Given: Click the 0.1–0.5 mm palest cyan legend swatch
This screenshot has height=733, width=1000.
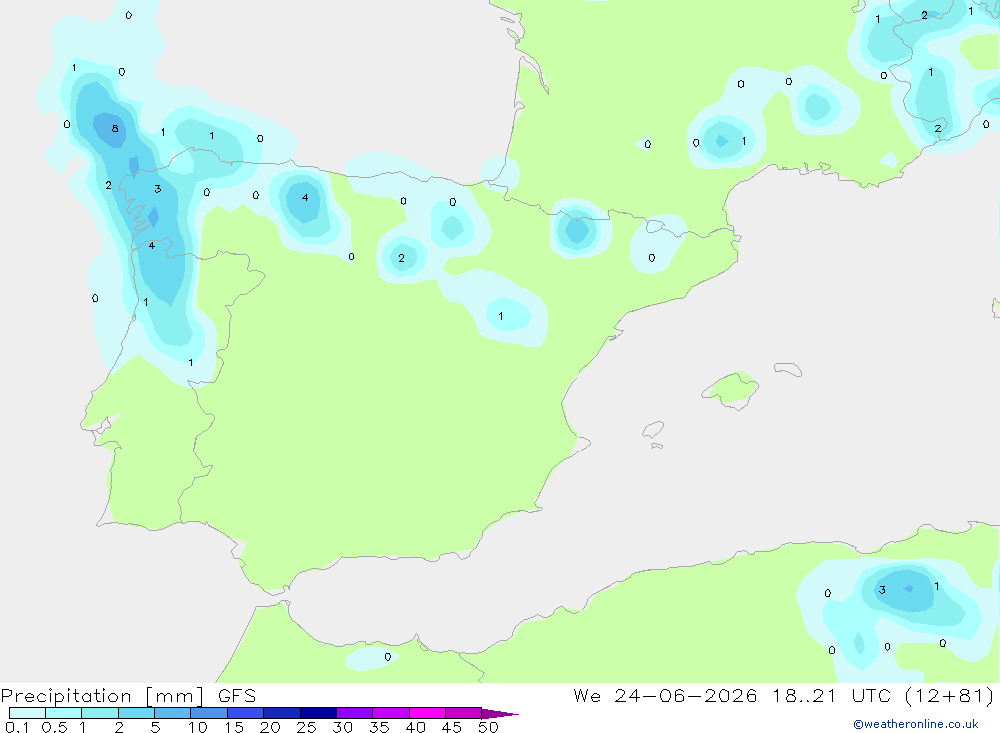Looking at the screenshot, I should pyautogui.click(x=27, y=713).
